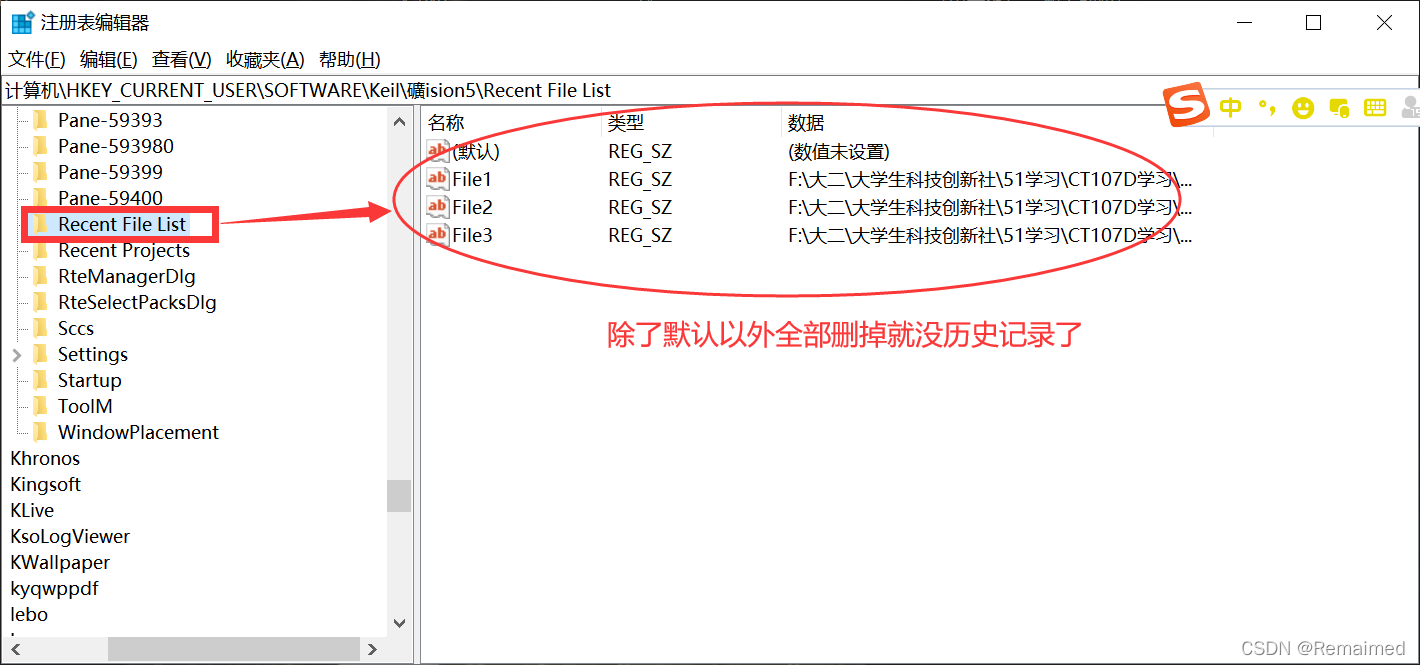The image size is (1420, 665).
Task: Click the Recent File List folder icon
Action: click(41, 224)
